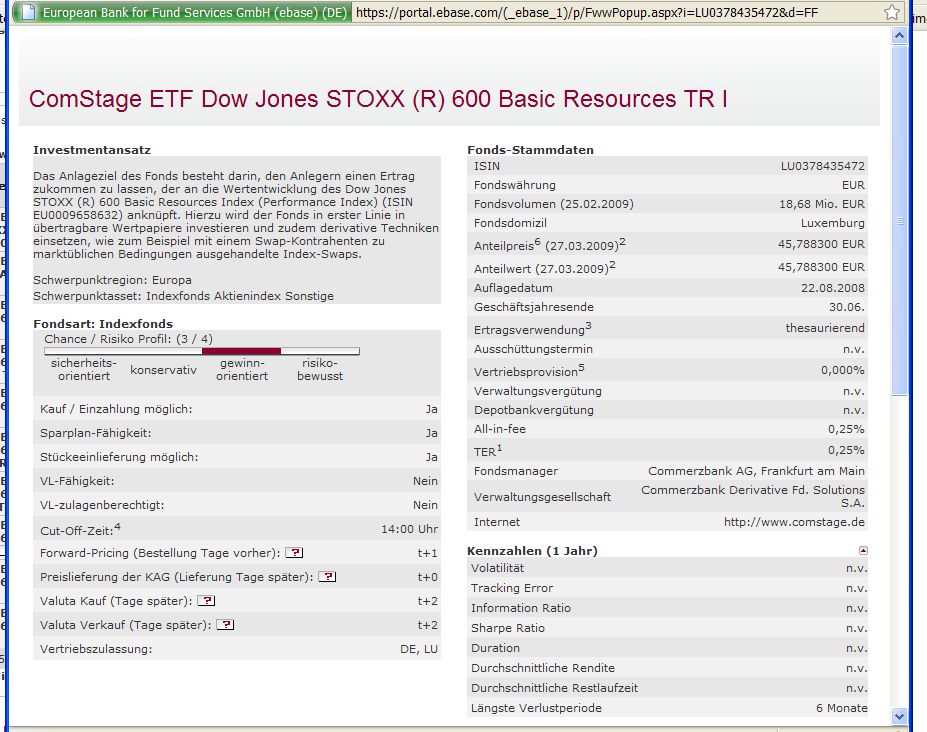Click the Chance / Risiko profile bar

coord(202,351)
